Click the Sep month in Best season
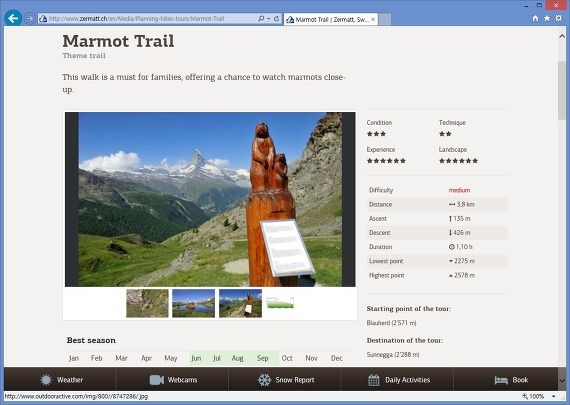The image size is (570, 405). point(262,358)
